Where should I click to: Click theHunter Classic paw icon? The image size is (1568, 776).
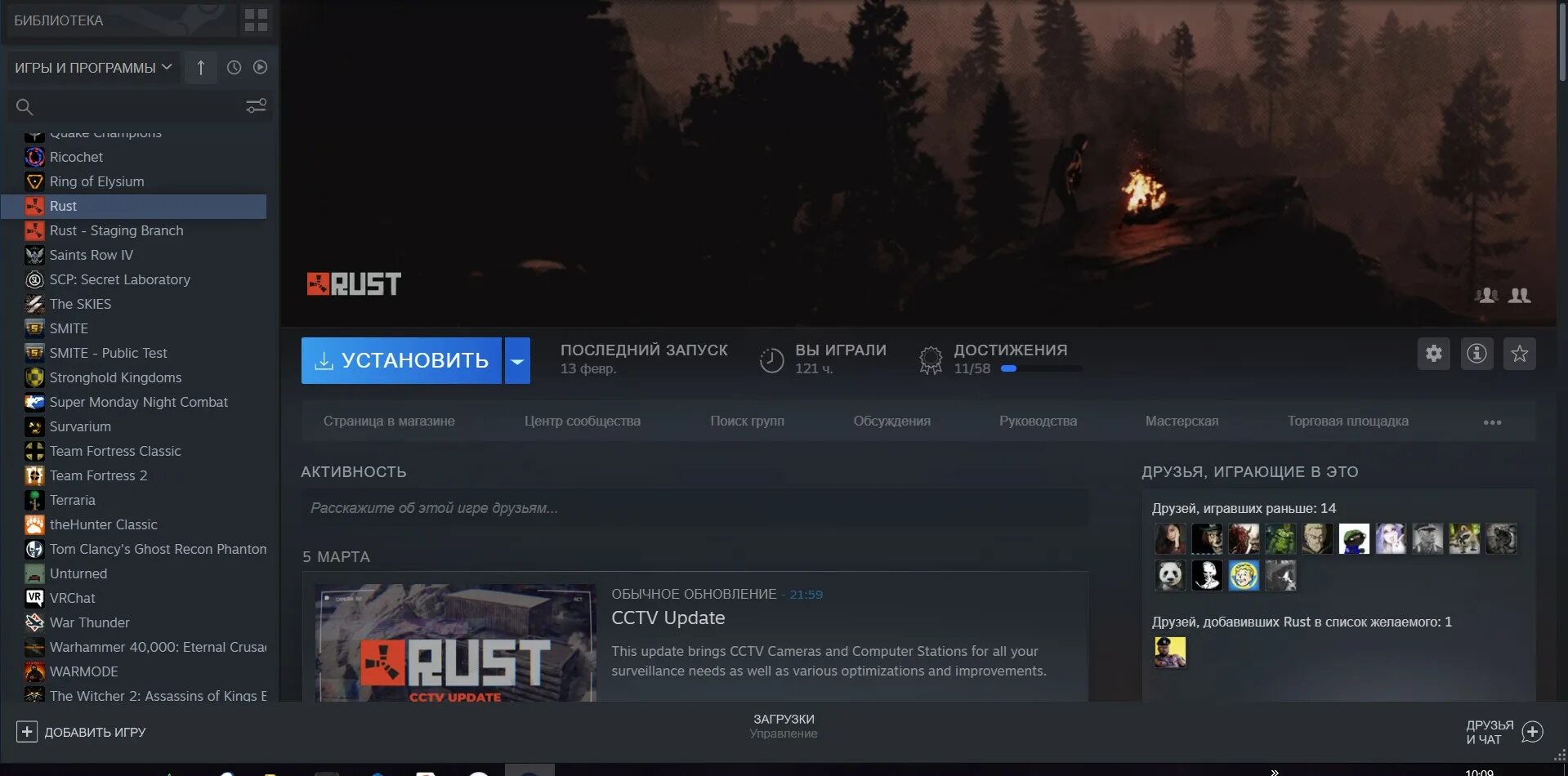tap(34, 524)
